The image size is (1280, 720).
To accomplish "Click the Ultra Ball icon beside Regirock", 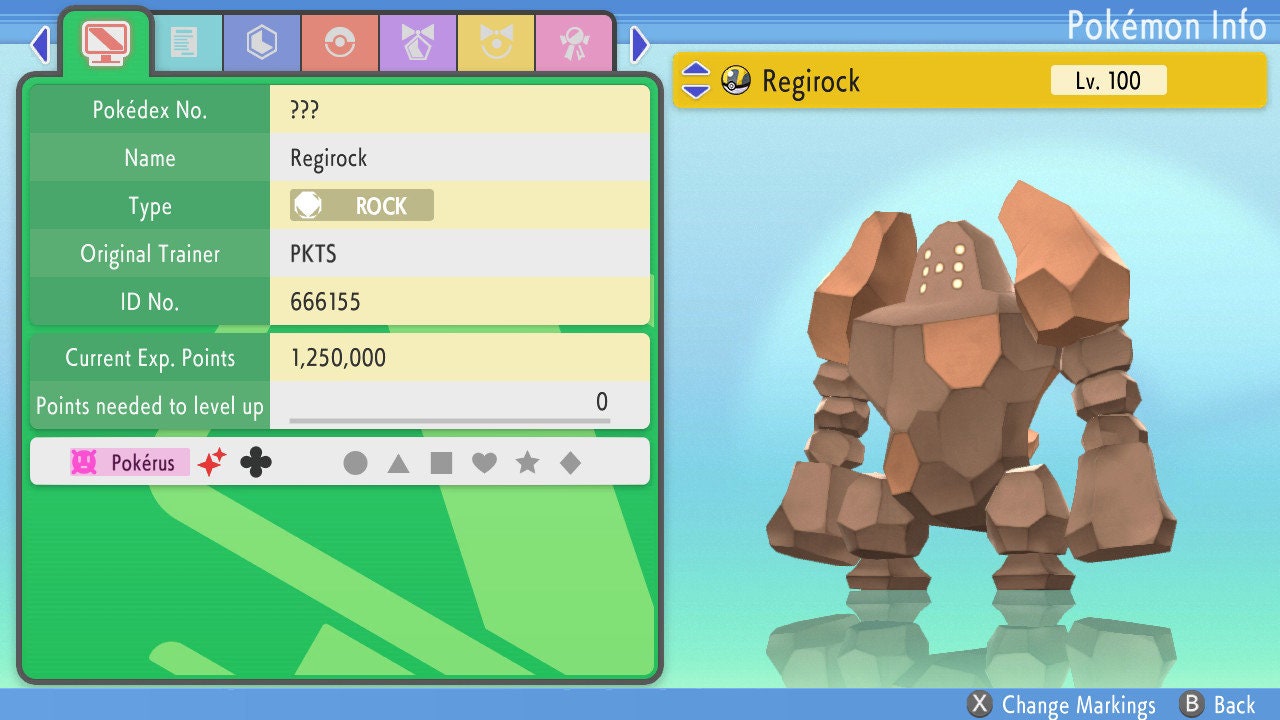I will coord(736,81).
